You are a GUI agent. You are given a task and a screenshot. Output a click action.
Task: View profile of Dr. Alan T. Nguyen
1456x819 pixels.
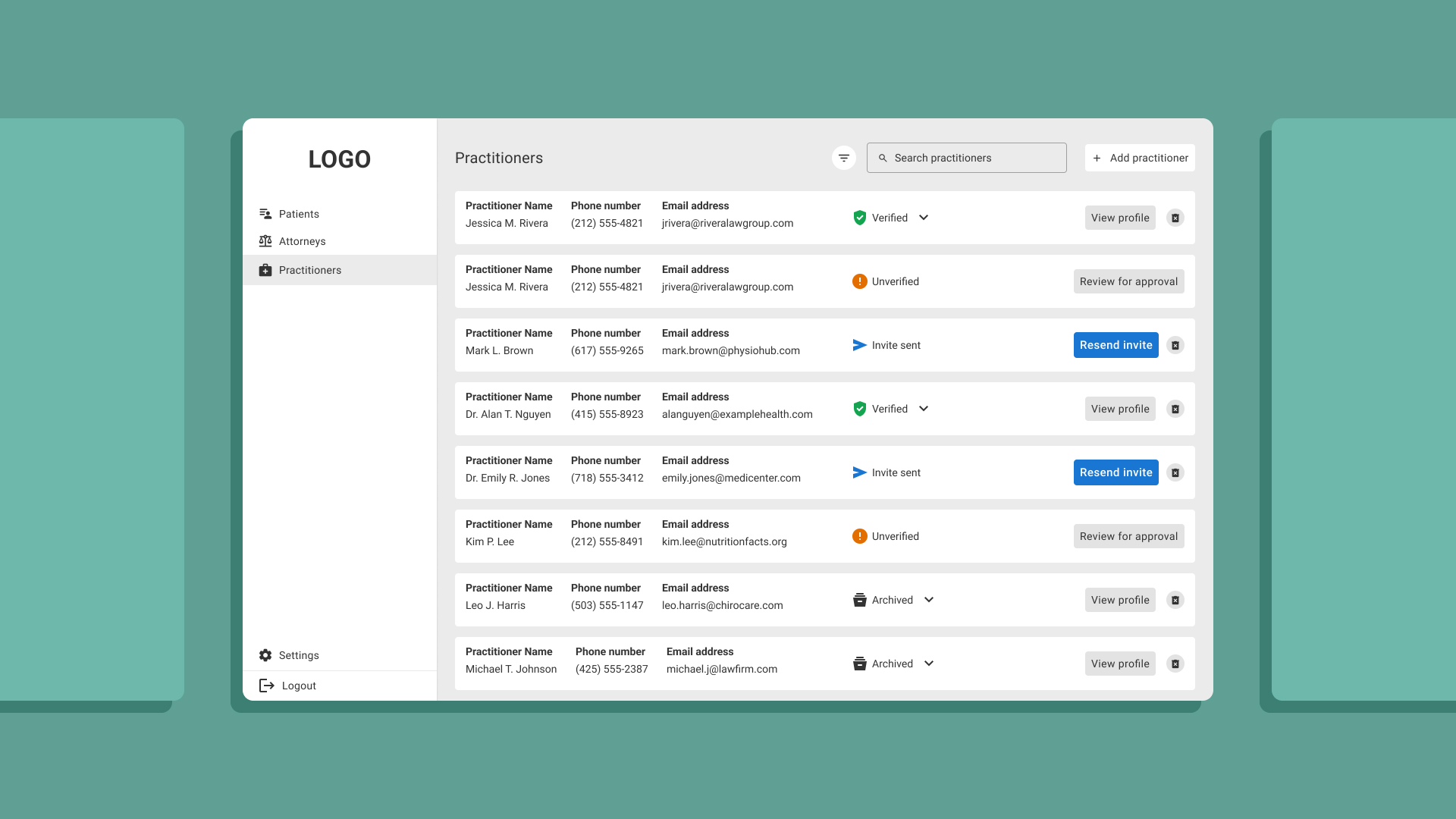click(x=1120, y=409)
